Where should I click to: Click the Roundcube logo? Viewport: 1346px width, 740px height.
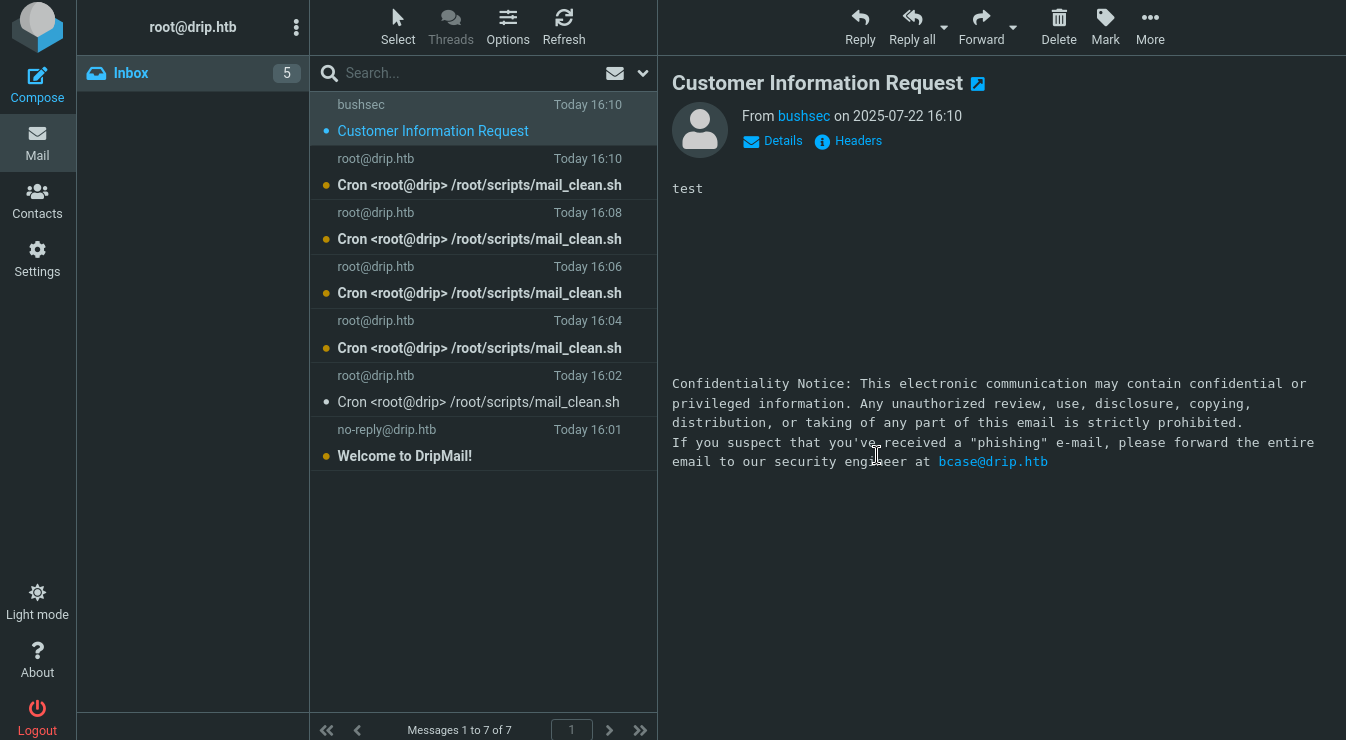(x=37, y=28)
